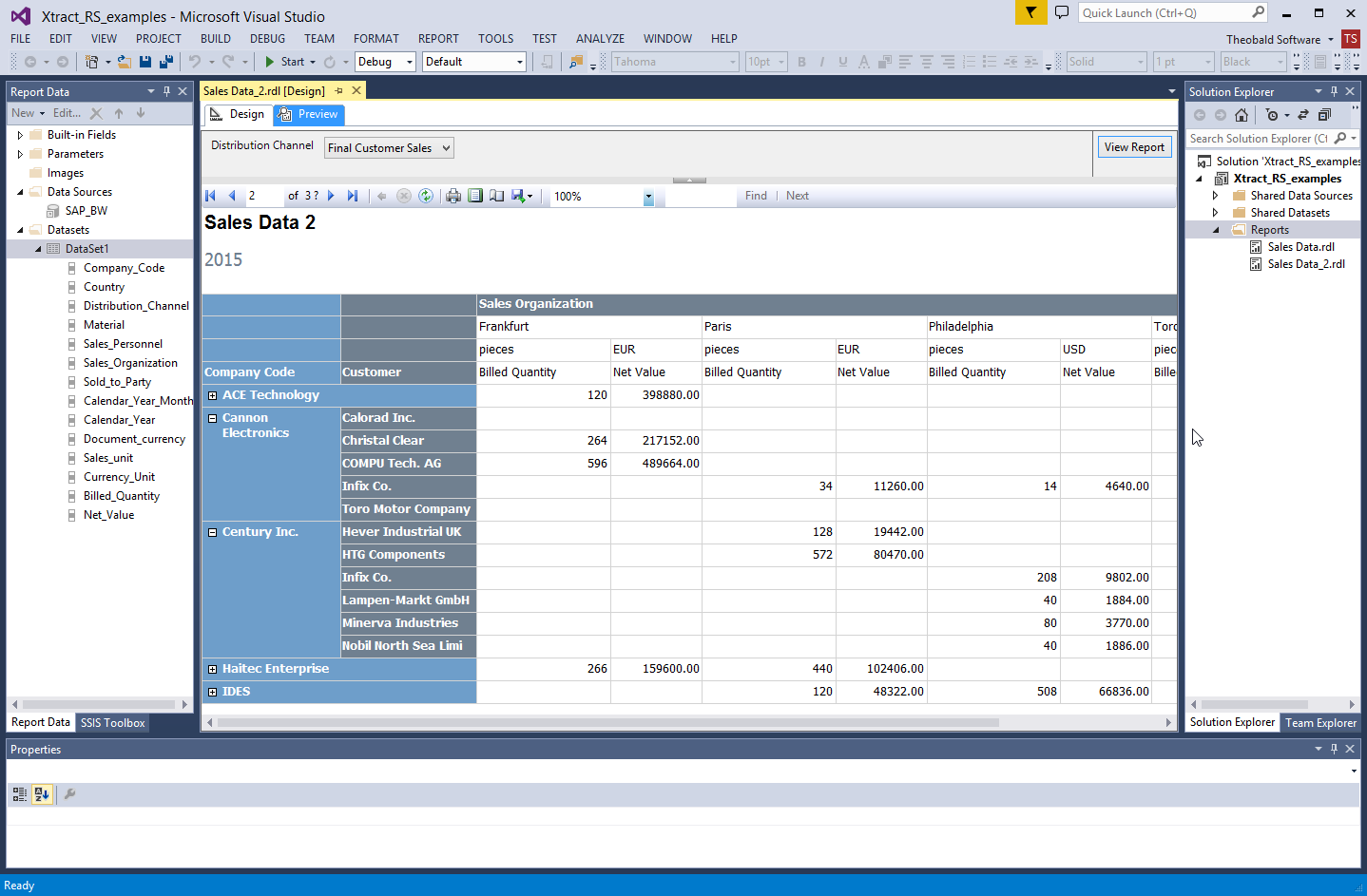Sort properties alphabetically

click(x=42, y=794)
